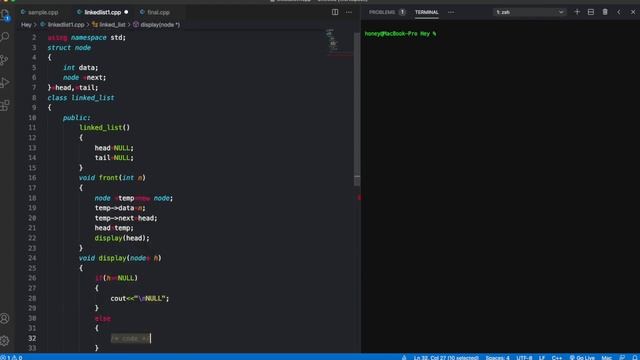Click 'void display(node* h)' on line 24
This screenshot has width=640, height=360.
(x=120, y=258)
